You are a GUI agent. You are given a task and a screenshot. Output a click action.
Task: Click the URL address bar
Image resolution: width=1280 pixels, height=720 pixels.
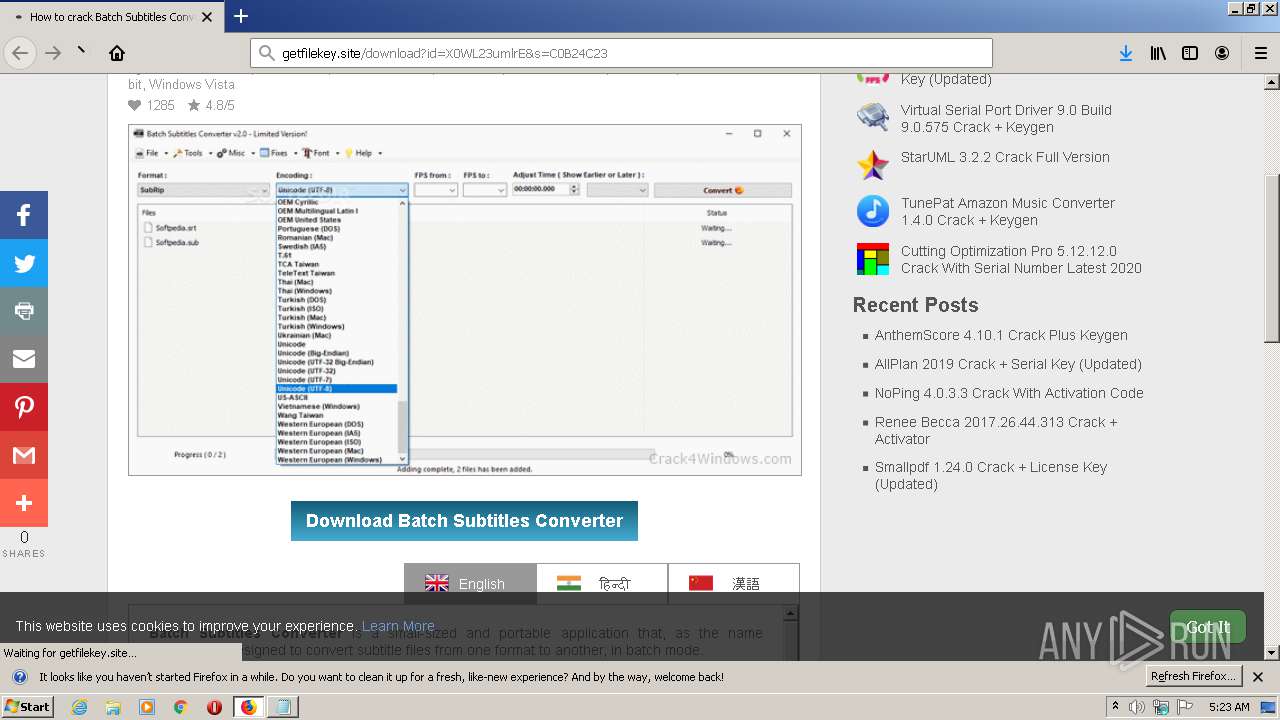[x=621, y=53]
